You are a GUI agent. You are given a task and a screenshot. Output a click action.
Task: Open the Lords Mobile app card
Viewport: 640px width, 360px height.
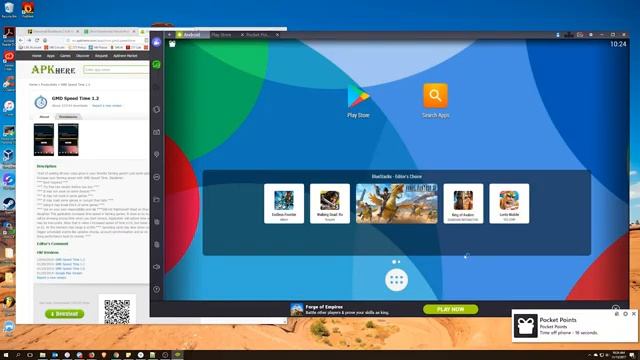(509, 203)
